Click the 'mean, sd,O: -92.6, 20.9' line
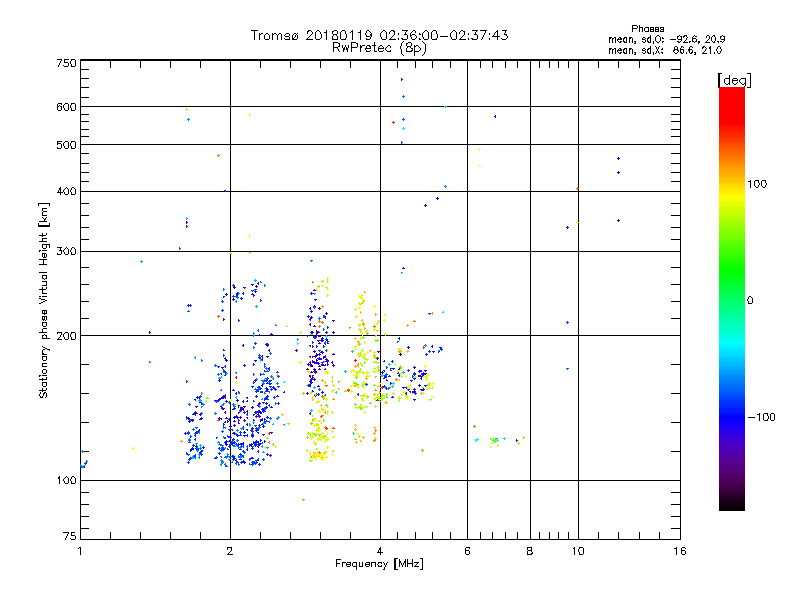The height and width of the screenshot is (600, 800). (666, 39)
